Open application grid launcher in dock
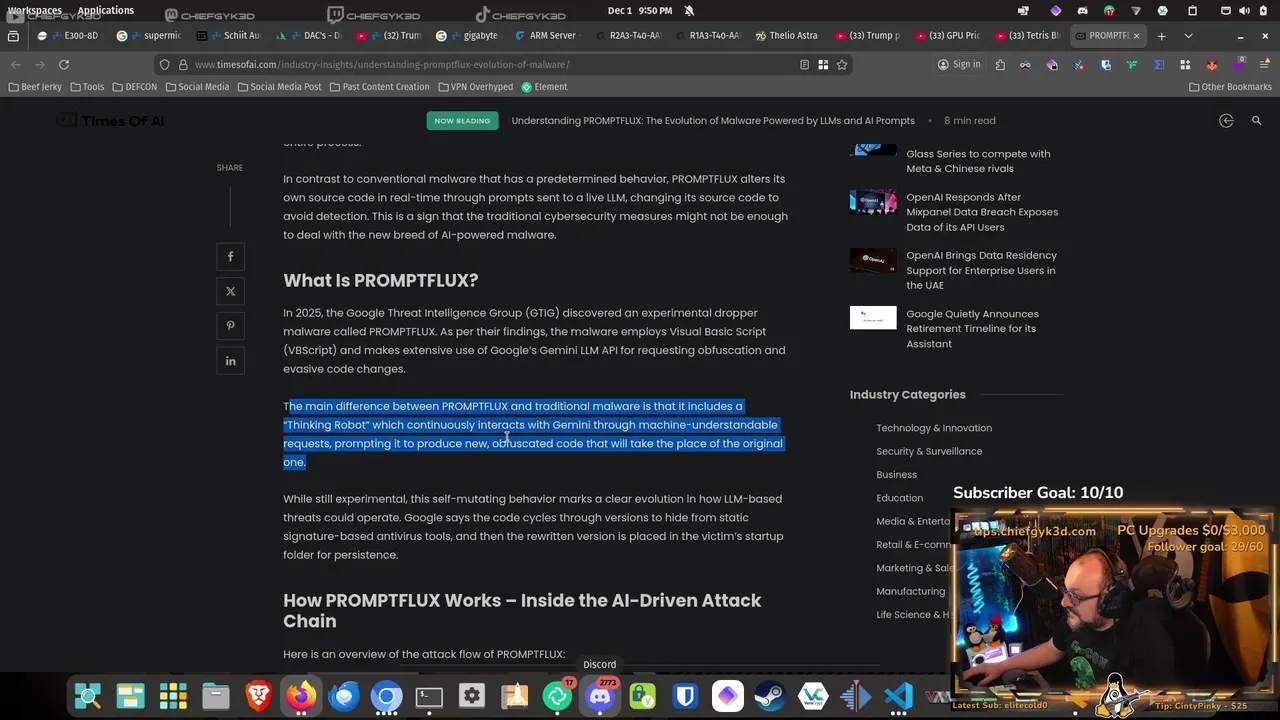The width and height of the screenshot is (1280, 720). [173, 696]
